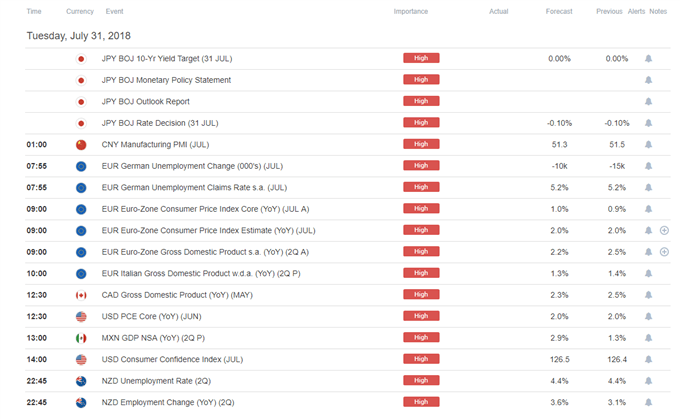The image size is (680, 419).
Task: Enable alert bell for Euro-Zone CPI Core
Action: [x=648, y=209]
